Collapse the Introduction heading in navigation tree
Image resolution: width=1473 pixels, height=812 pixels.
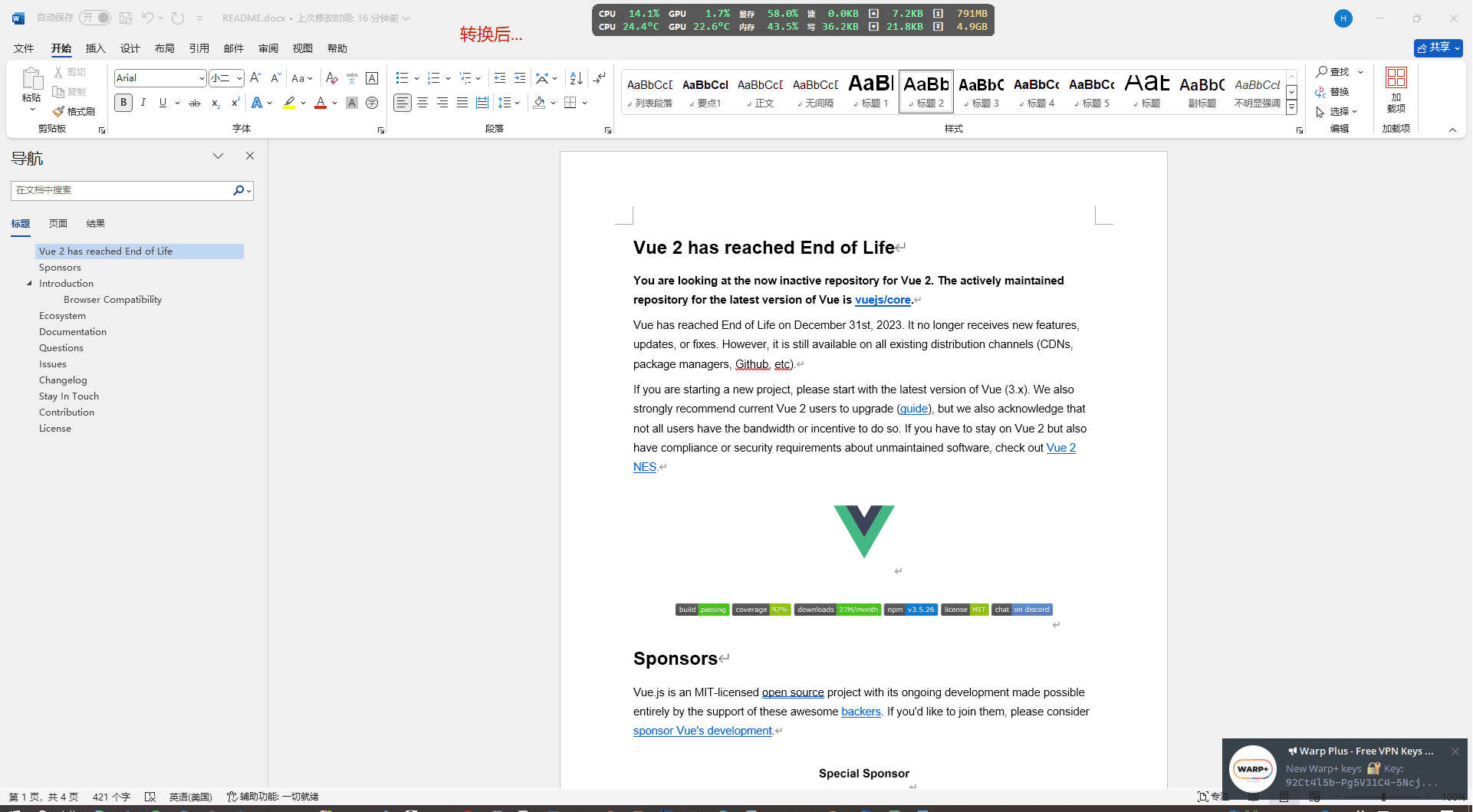pos(30,284)
